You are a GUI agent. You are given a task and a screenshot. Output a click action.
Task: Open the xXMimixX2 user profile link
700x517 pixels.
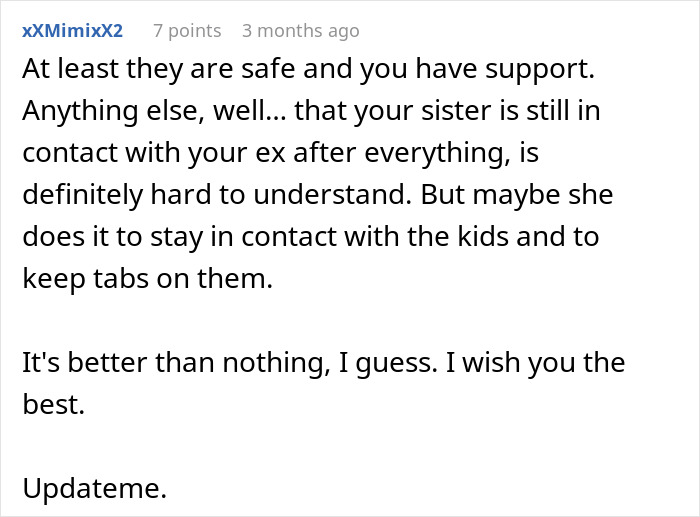click(x=72, y=31)
